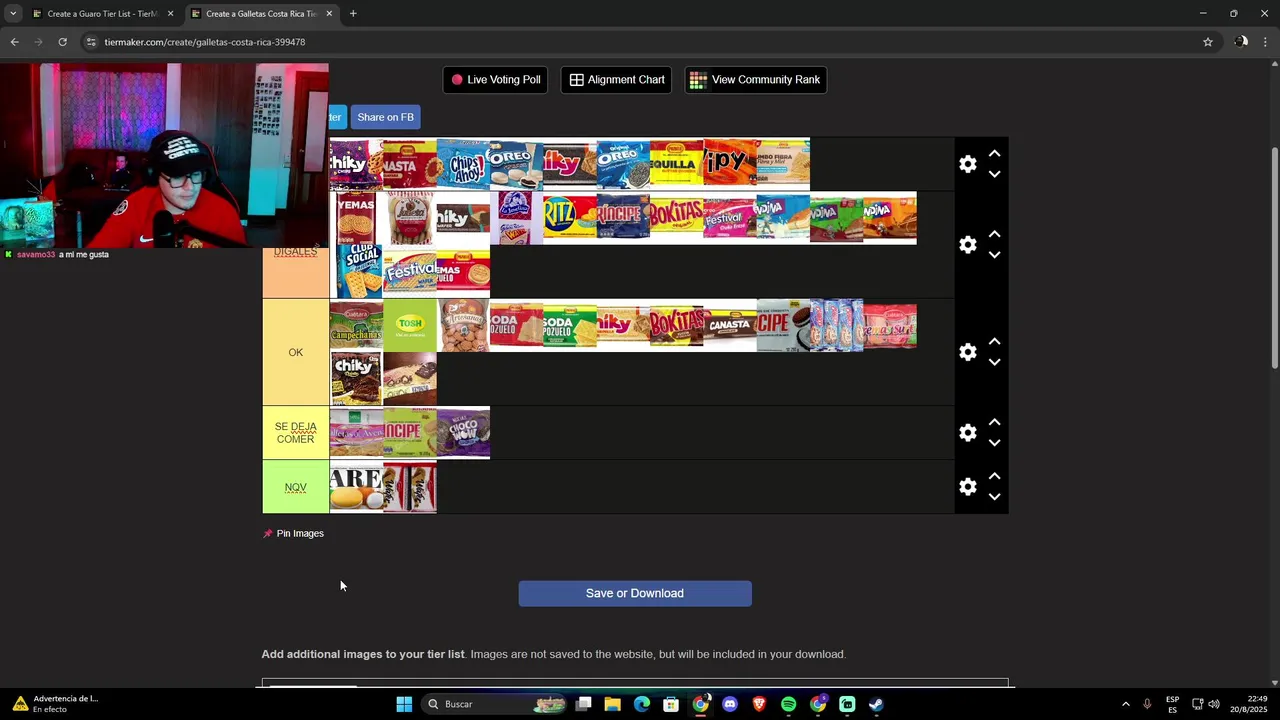
Task: Bookmark this page with the star
Action: coord(1208,42)
